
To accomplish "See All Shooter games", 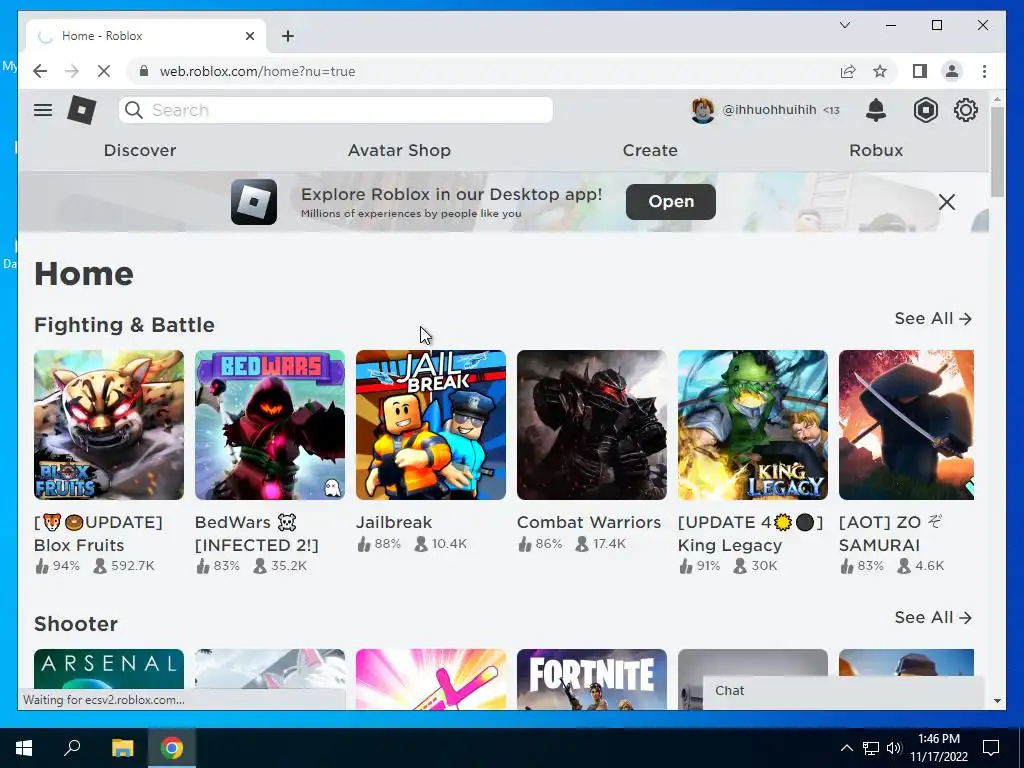I will click(933, 618).
